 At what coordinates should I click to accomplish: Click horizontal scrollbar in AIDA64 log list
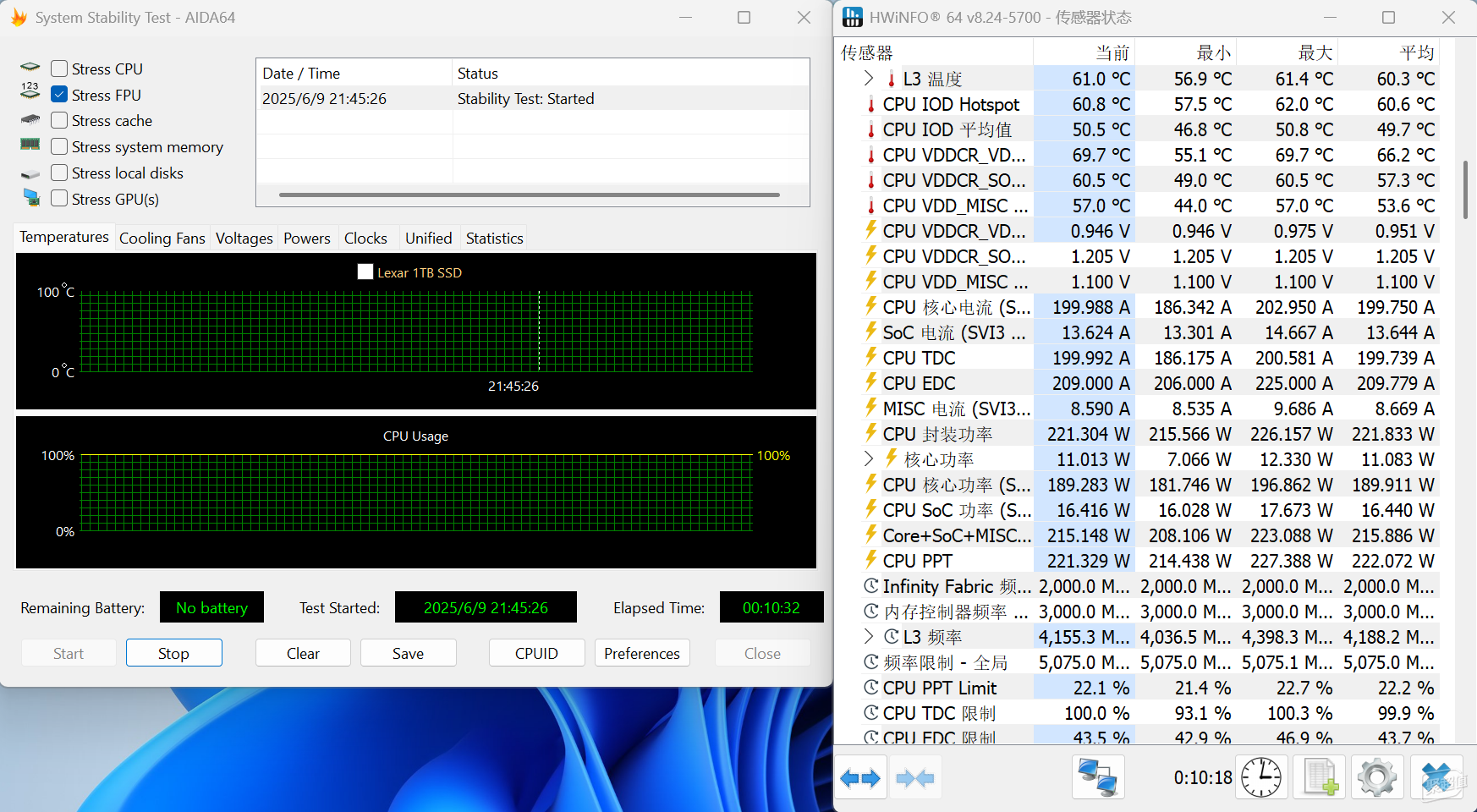530,195
